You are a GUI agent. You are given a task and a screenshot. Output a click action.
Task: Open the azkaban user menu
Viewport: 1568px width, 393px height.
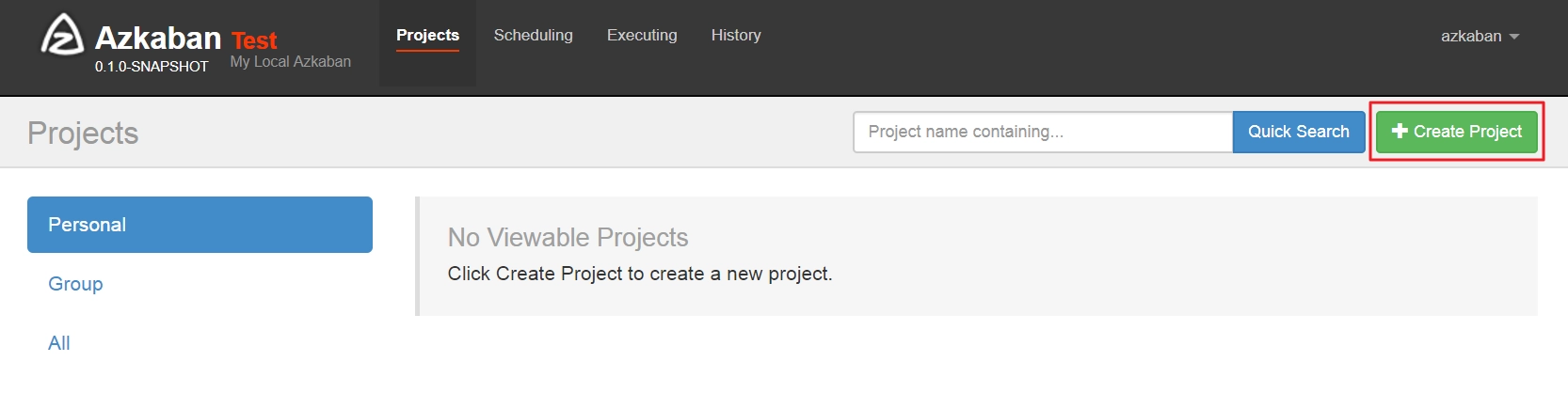tap(1480, 36)
